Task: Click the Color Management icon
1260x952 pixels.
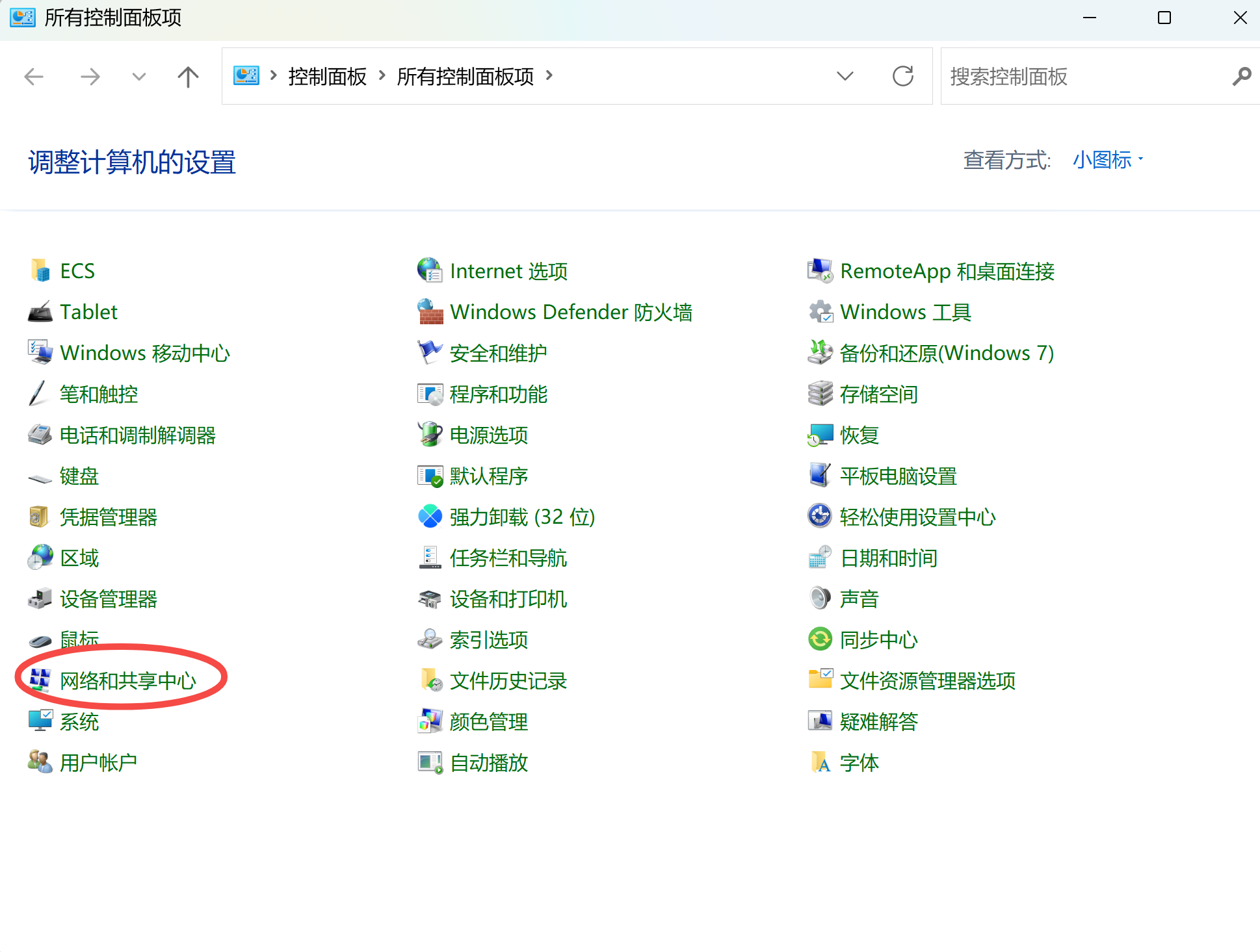Action: tap(430, 721)
